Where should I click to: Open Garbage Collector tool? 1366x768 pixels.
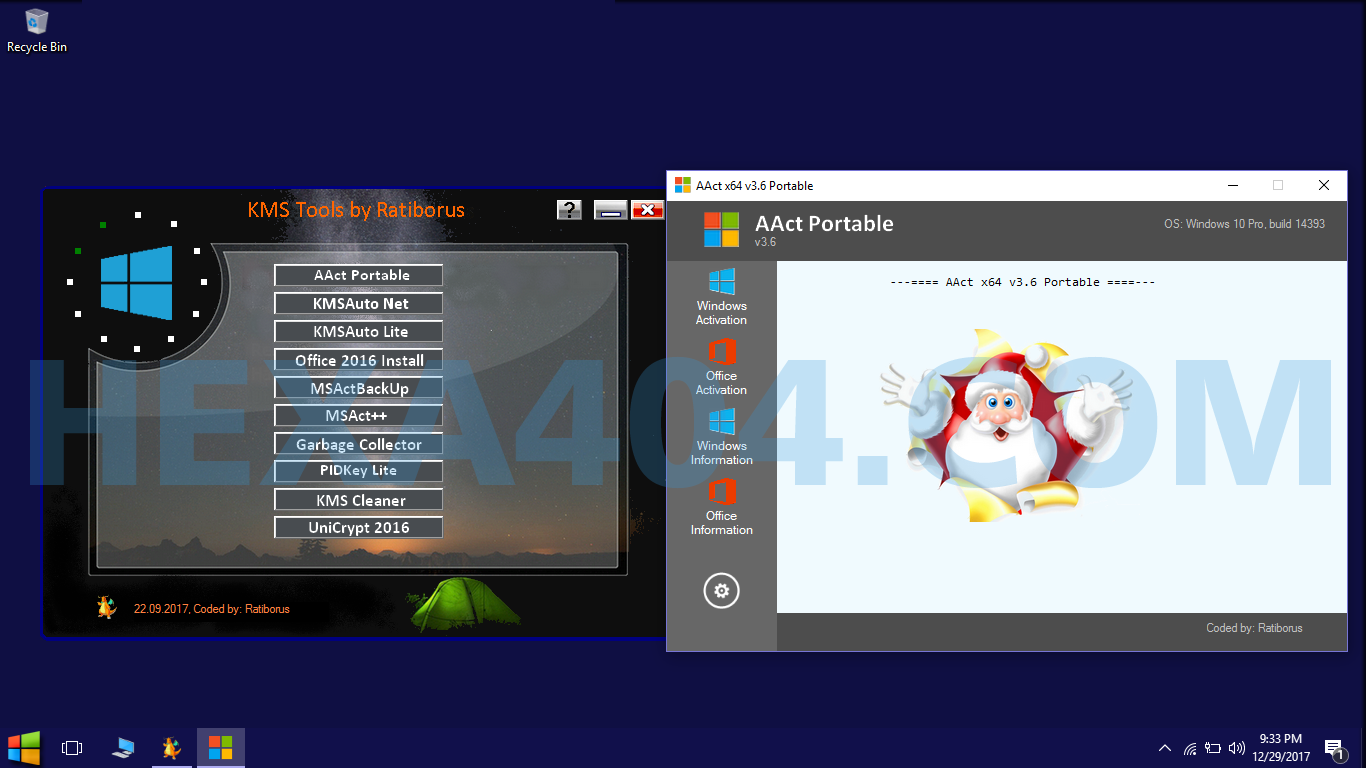tap(359, 444)
